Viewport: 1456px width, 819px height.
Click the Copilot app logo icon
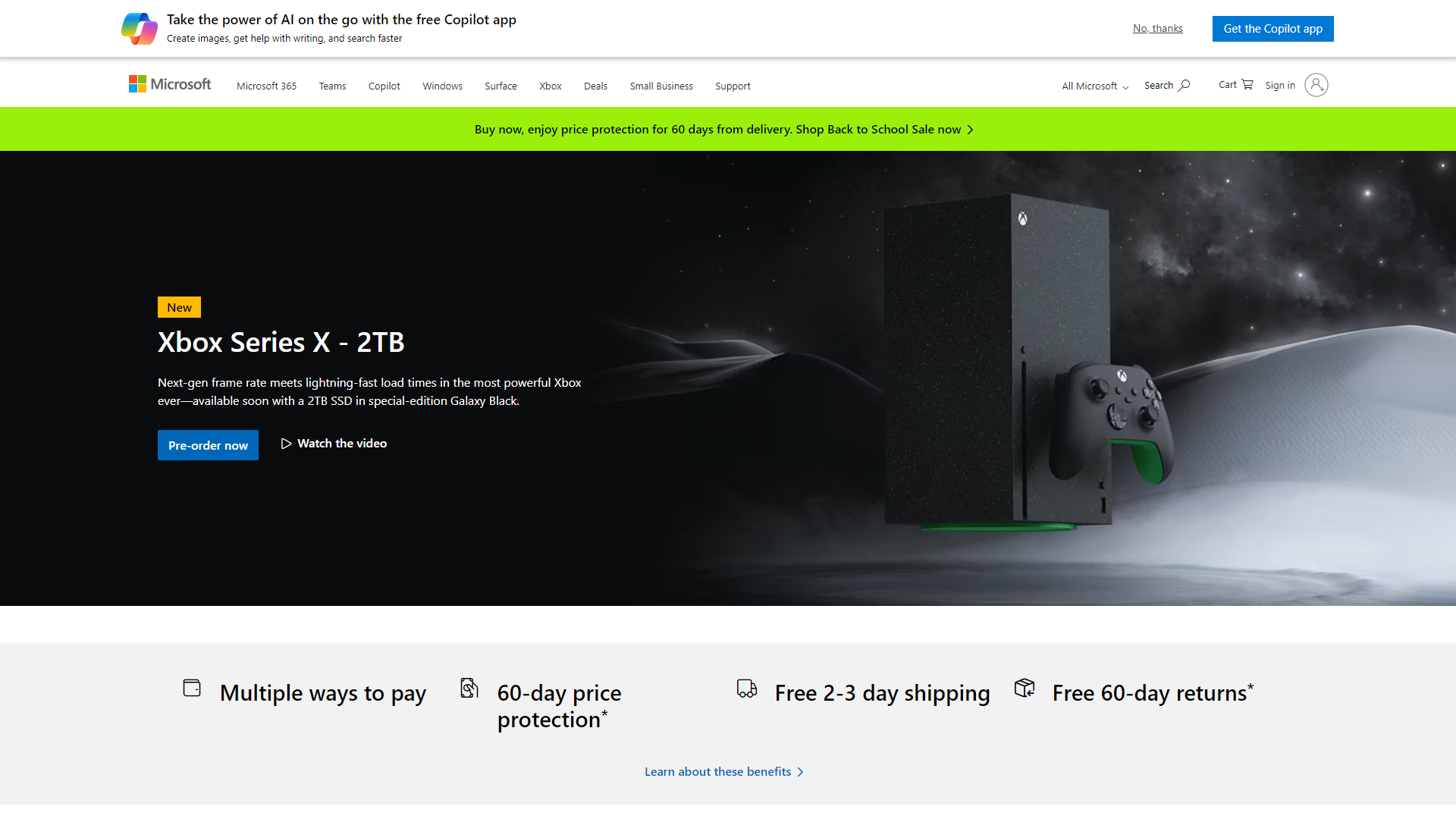pos(140,29)
